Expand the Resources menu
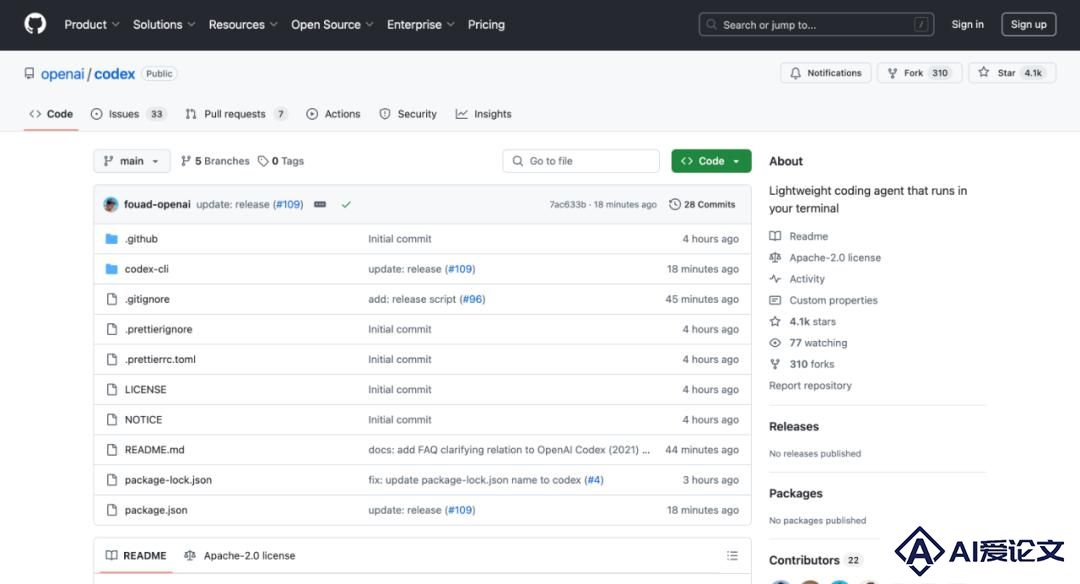The width and height of the screenshot is (1080, 584). click(243, 25)
